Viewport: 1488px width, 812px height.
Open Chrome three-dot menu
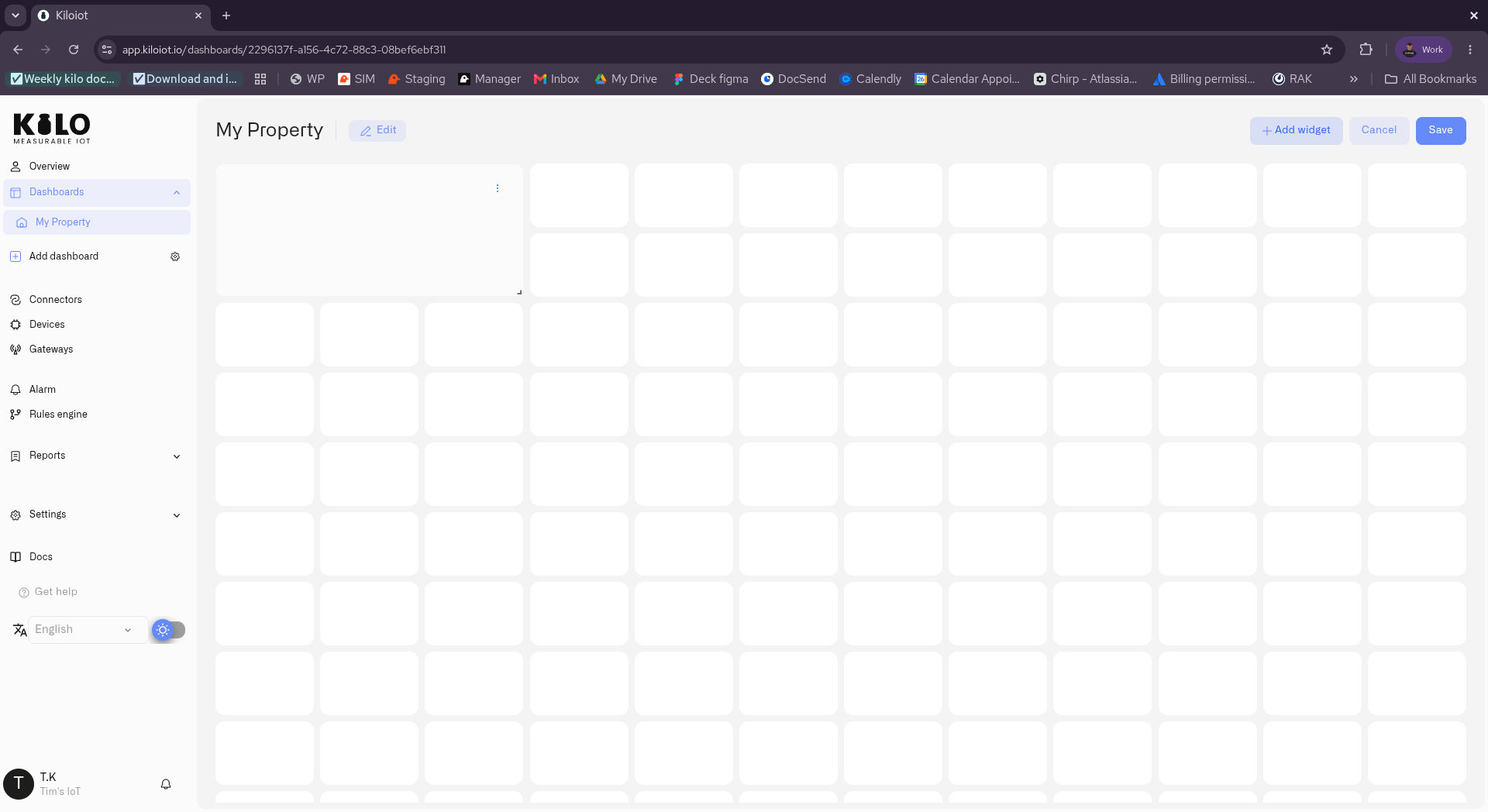click(1470, 50)
